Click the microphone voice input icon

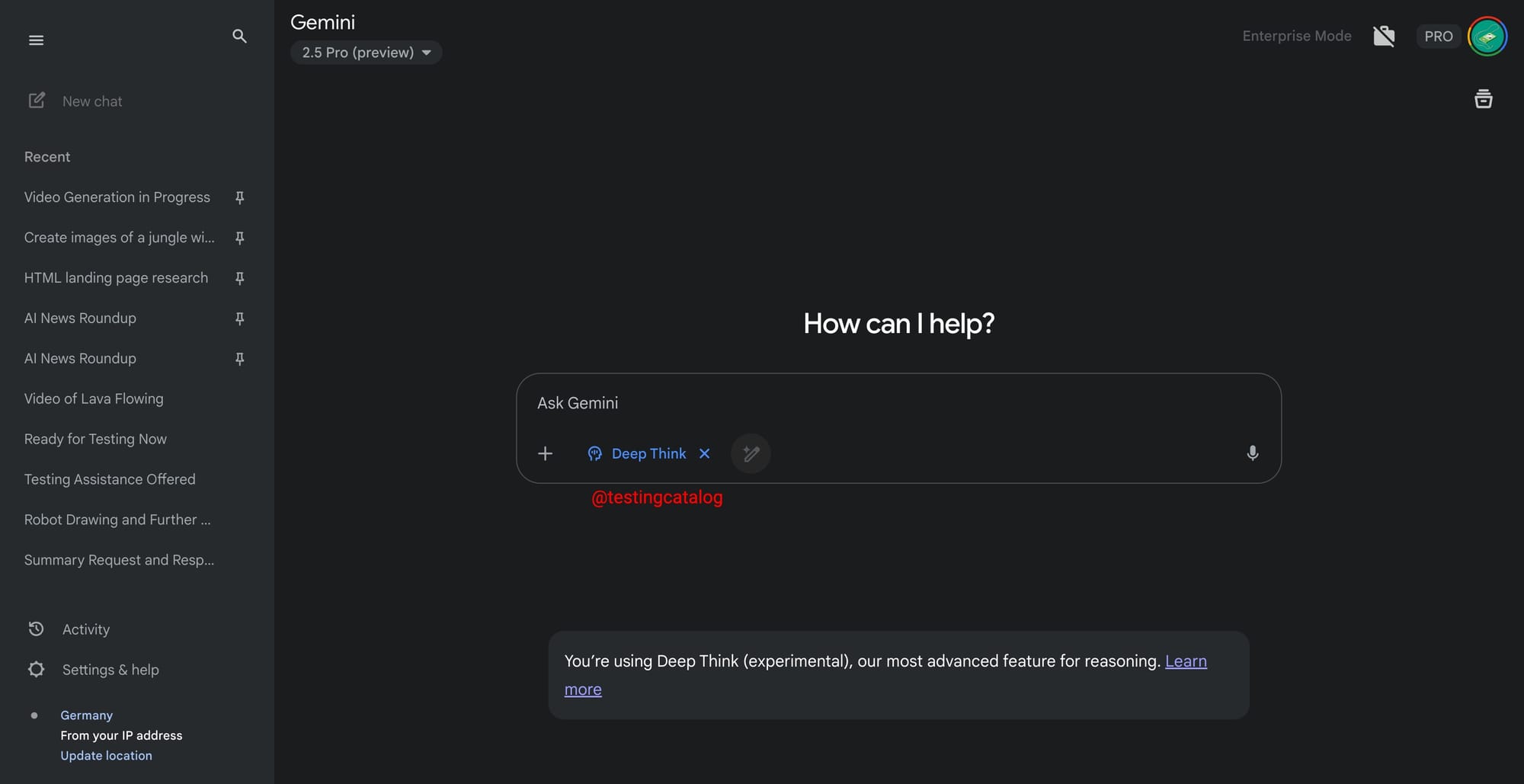tap(1252, 453)
